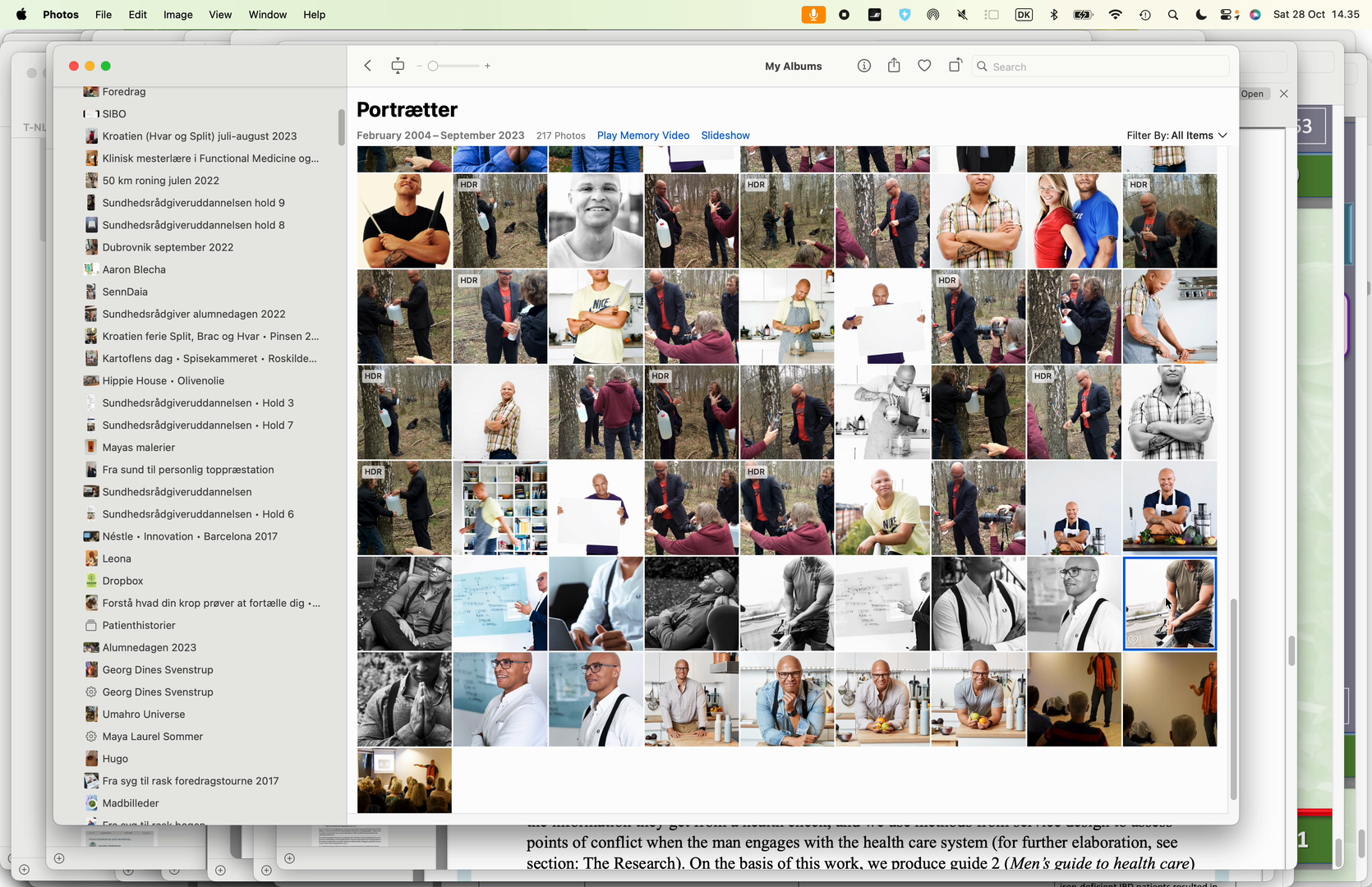Open the Madbilleder album
This screenshot has width=1372, height=887.
point(131,803)
